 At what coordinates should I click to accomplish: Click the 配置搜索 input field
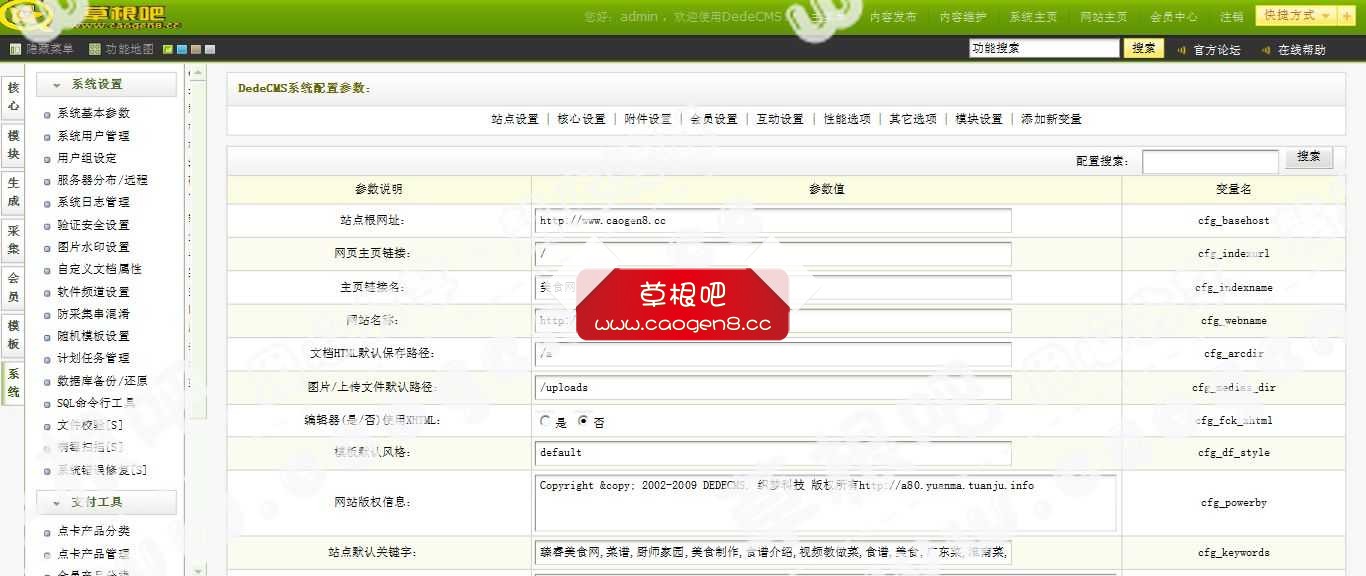coord(1210,160)
